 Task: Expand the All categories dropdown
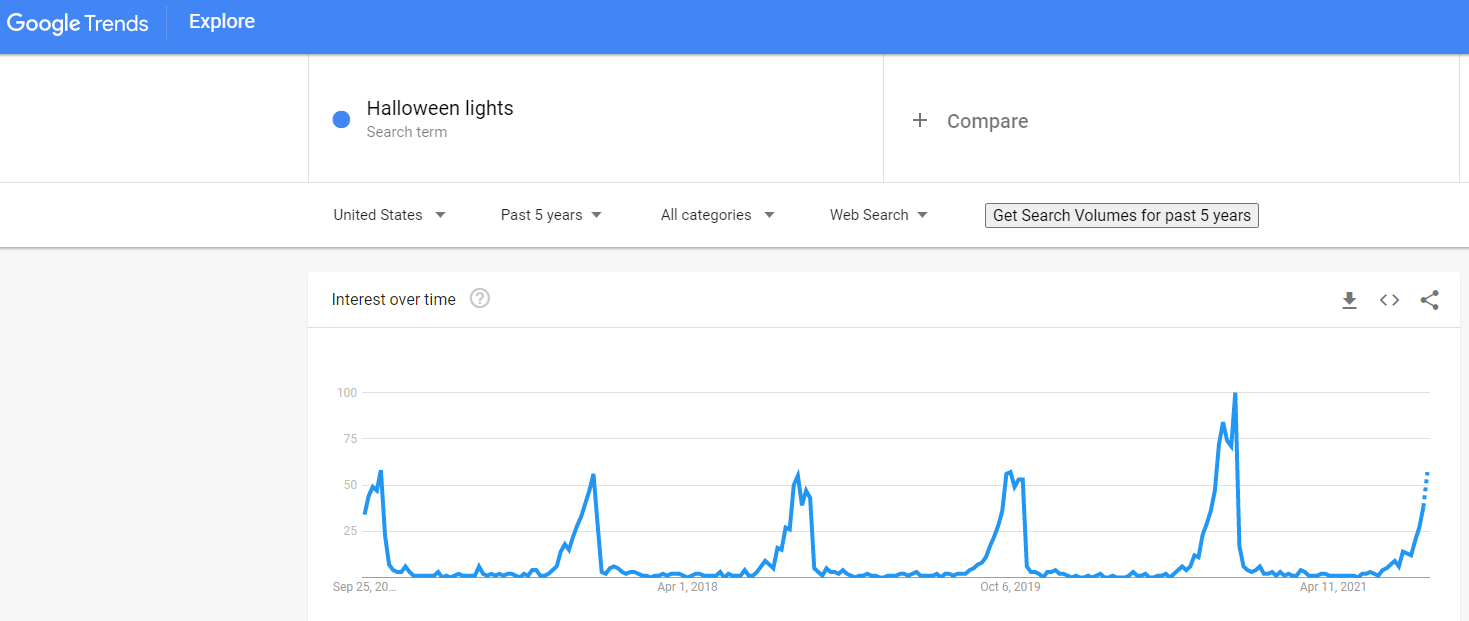point(717,215)
